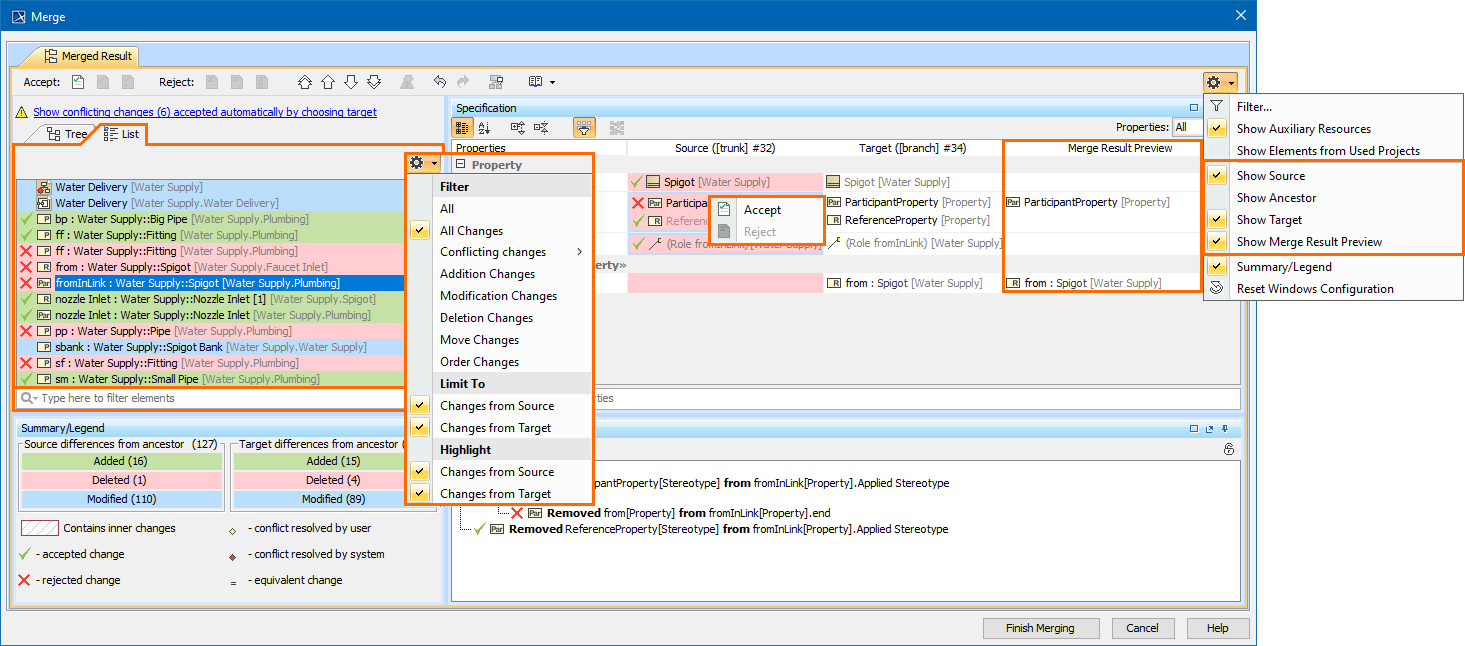Image resolution: width=1465 pixels, height=646 pixels.
Task: Click the undo arrow in the merge toolbar
Action: [440, 82]
